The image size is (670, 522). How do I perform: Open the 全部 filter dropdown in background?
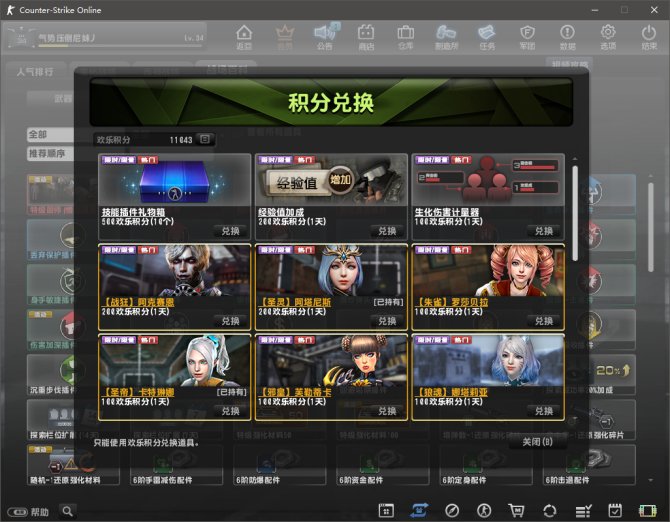click(x=50, y=135)
